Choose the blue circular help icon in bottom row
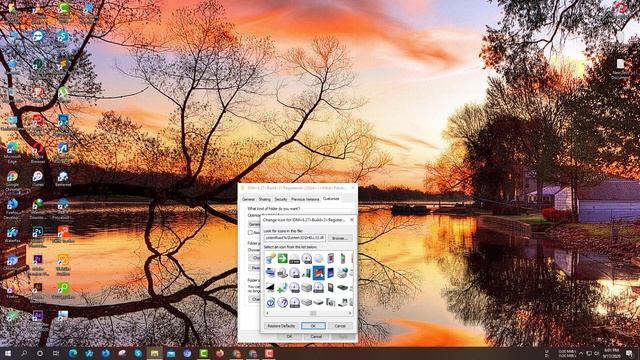 [271, 302]
